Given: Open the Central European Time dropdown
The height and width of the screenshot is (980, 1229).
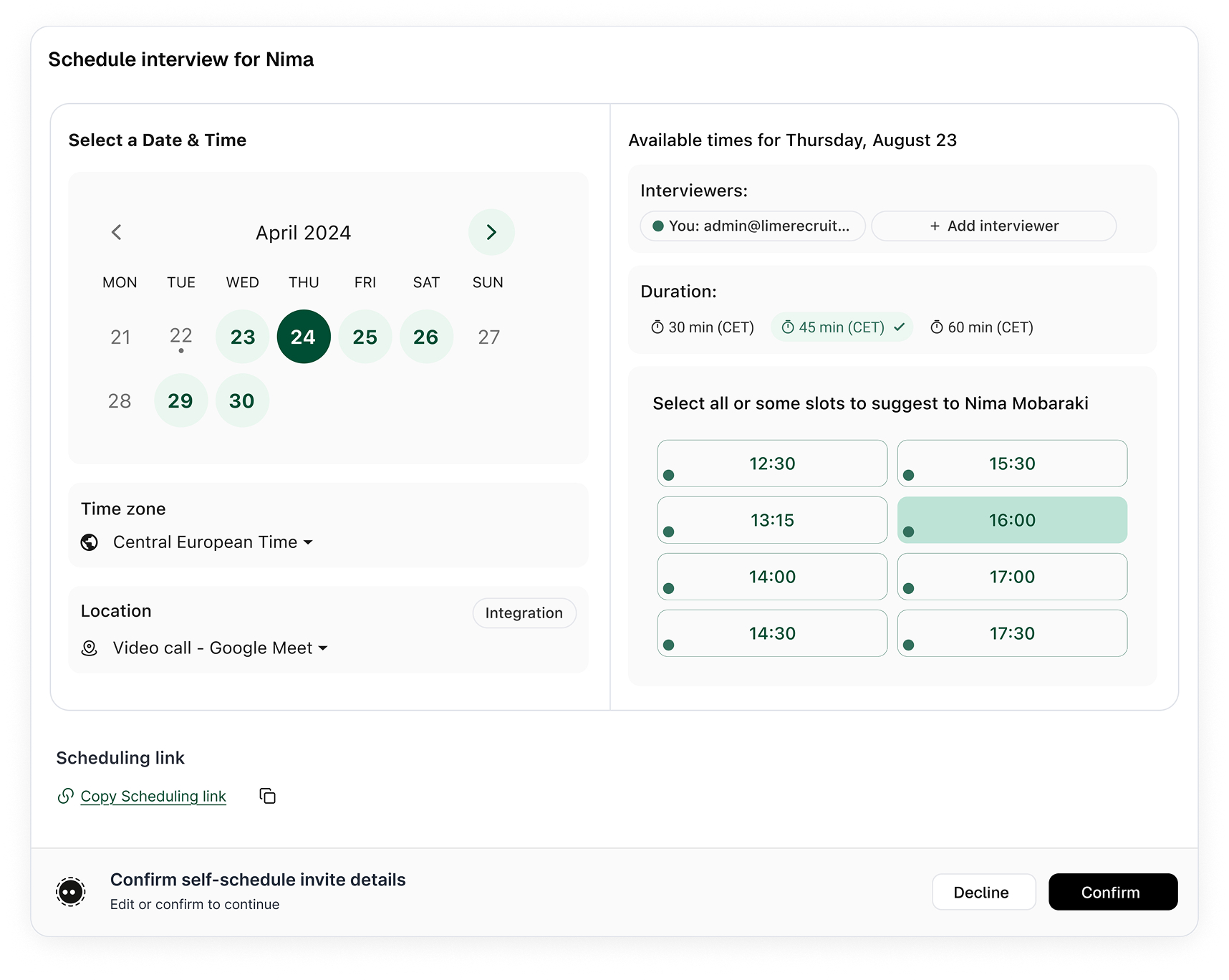Looking at the screenshot, I should tap(213, 542).
